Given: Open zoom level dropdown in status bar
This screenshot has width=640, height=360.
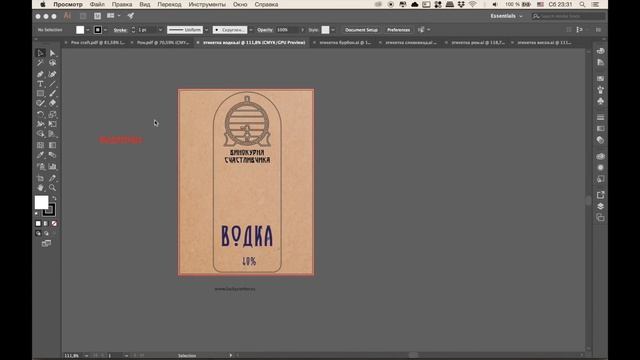Looking at the screenshot, I should tap(87, 356).
